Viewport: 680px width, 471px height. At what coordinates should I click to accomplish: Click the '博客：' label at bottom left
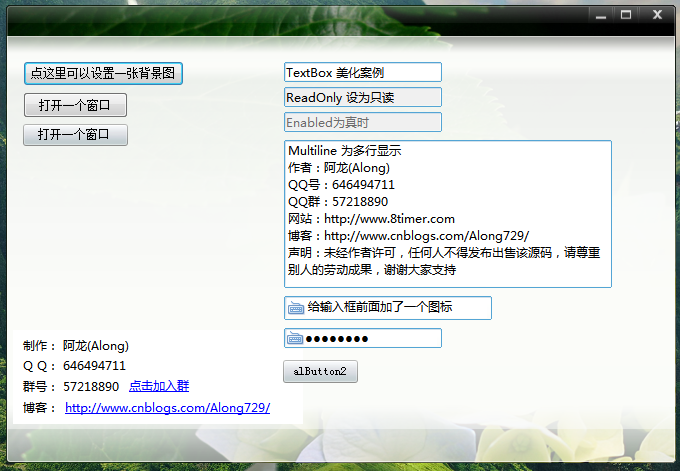point(39,408)
